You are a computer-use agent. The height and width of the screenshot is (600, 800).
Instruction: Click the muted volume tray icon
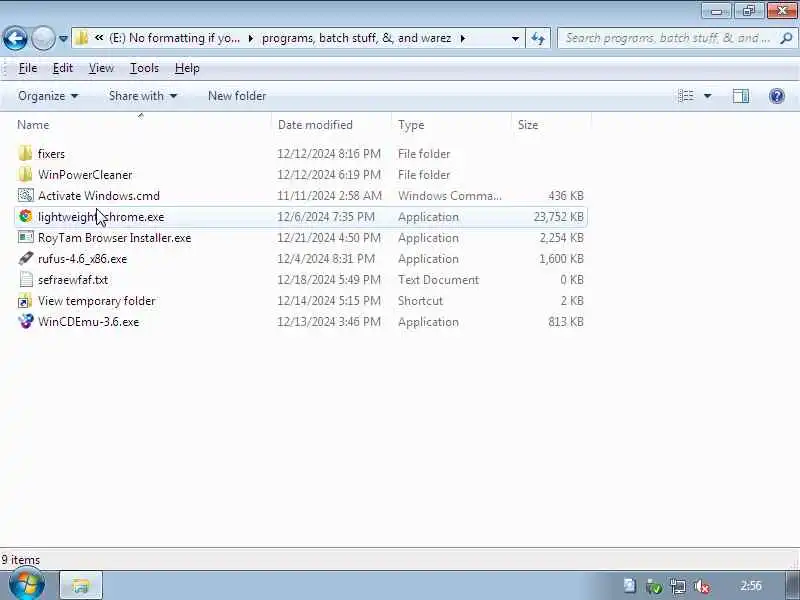(x=702, y=587)
